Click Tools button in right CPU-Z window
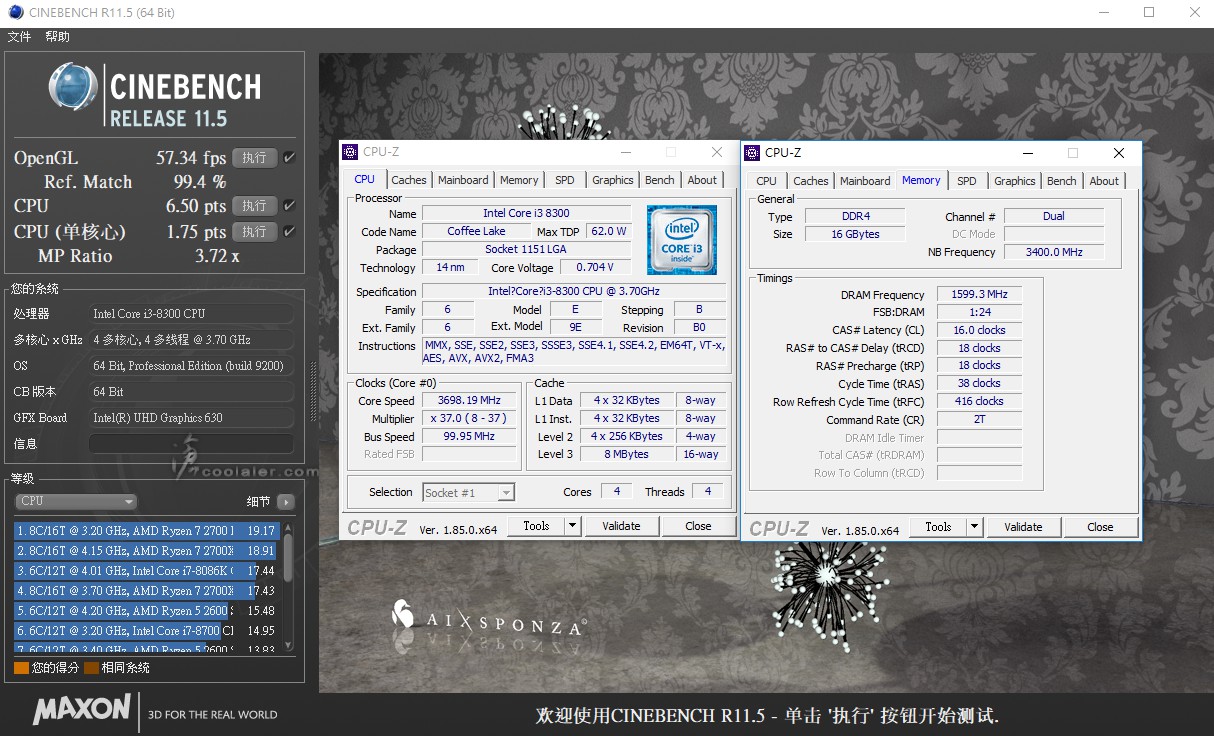Image resolution: width=1214 pixels, height=736 pixels. click(x=938, y=527)
